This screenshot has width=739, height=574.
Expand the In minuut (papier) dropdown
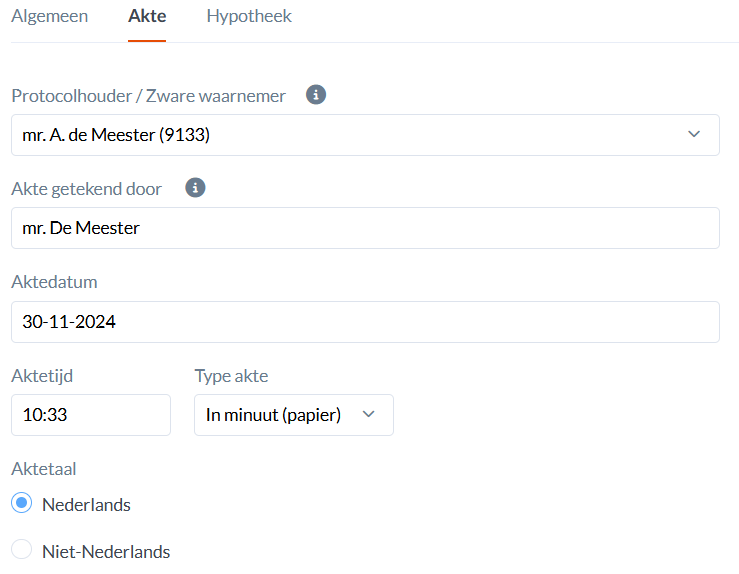pyautogui.click(x=293, y=415)
